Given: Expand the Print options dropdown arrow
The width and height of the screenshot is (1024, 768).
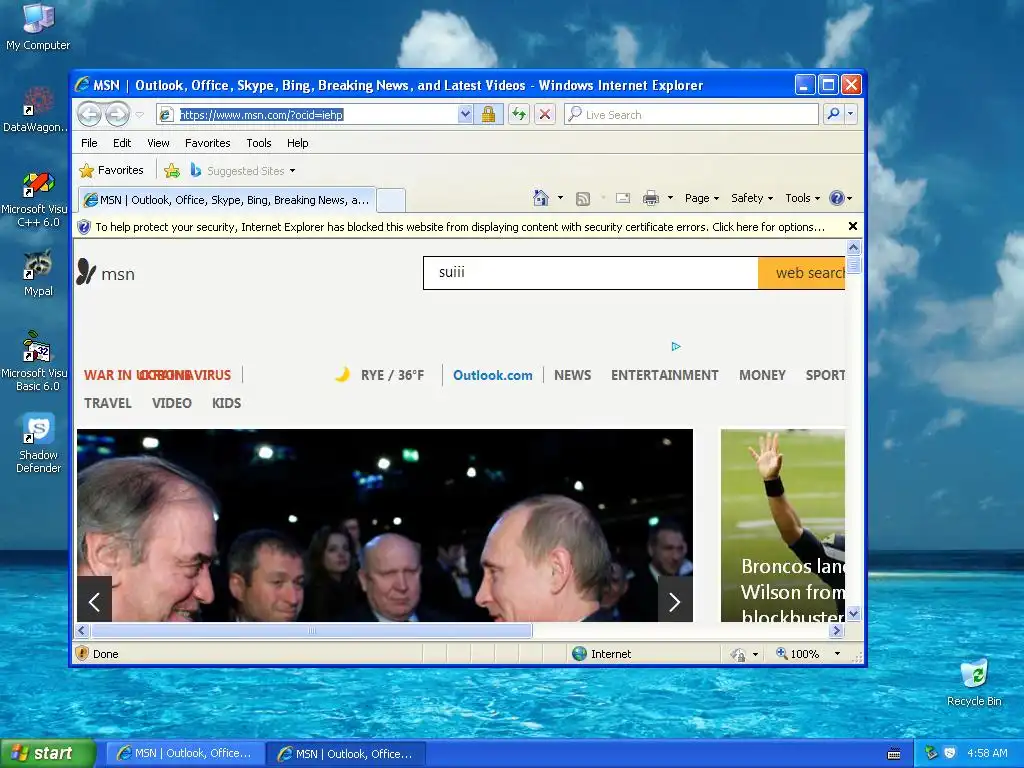Looking at the screenshot, I should 670,198.
